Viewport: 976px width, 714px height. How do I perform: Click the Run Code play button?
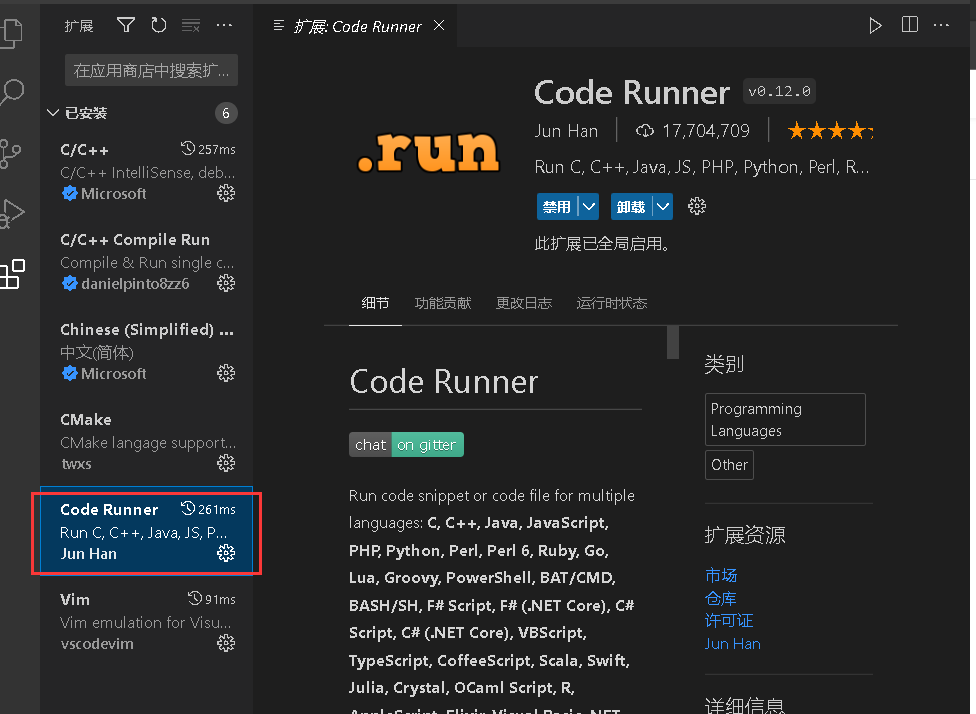pos(875,26)
